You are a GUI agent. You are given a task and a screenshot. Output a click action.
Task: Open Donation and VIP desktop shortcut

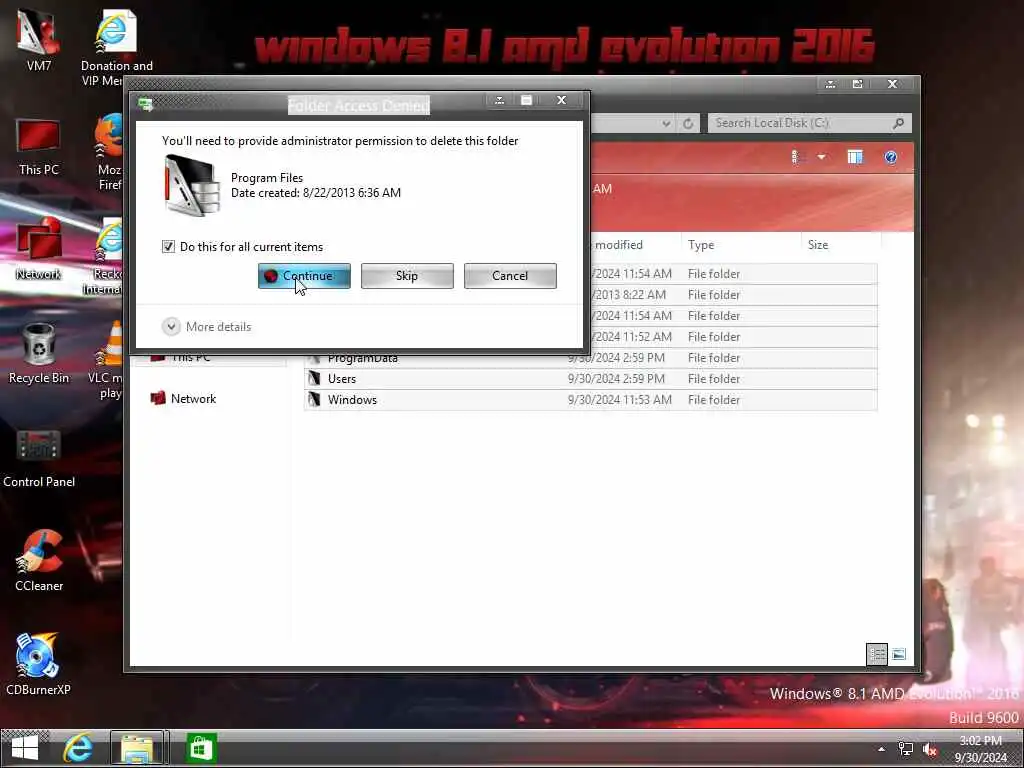tap(116, 48)
